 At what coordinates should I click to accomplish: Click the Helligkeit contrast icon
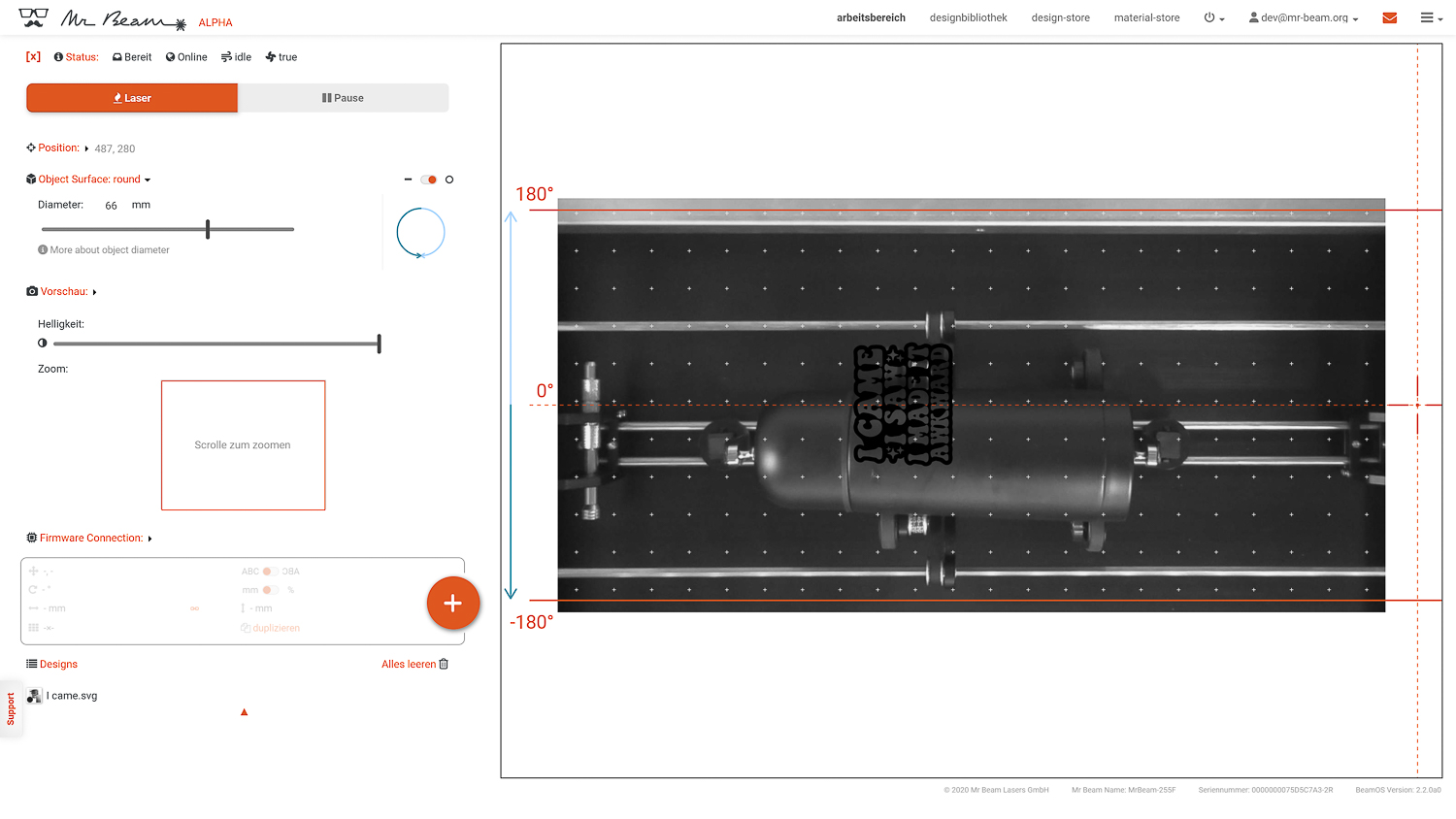42,343
